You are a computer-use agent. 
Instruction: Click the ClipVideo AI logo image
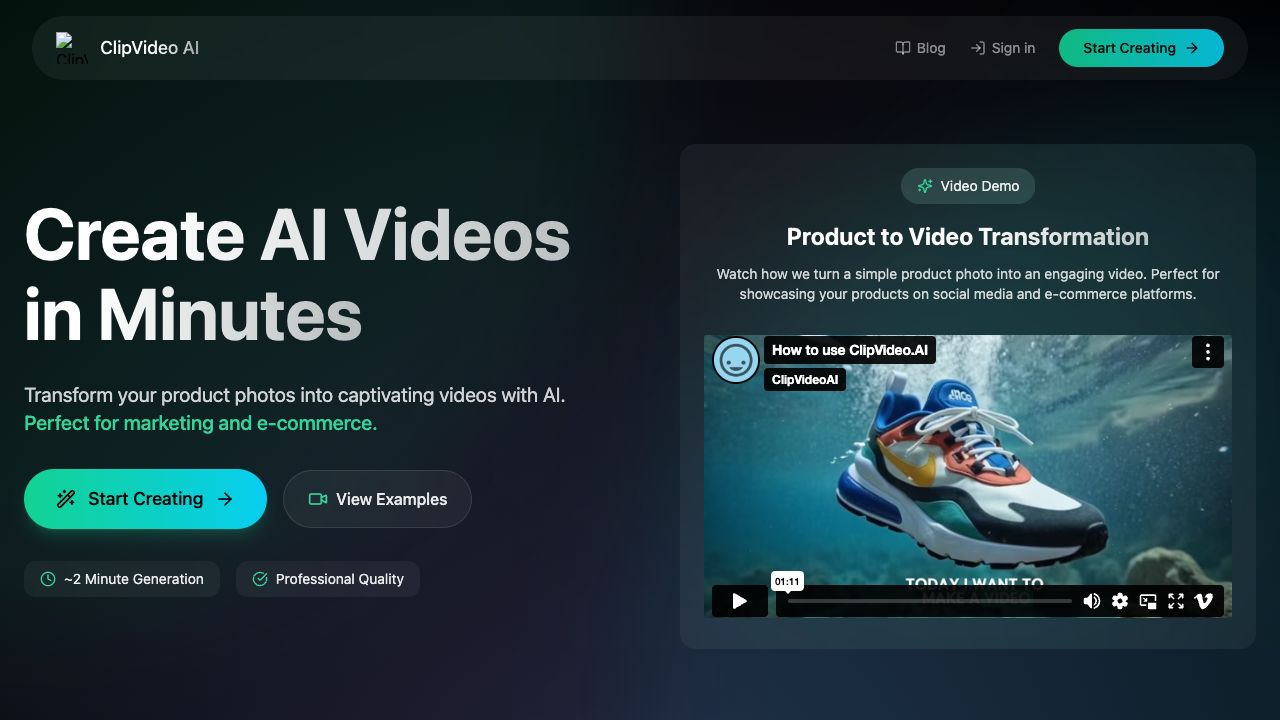coord(72,48)
